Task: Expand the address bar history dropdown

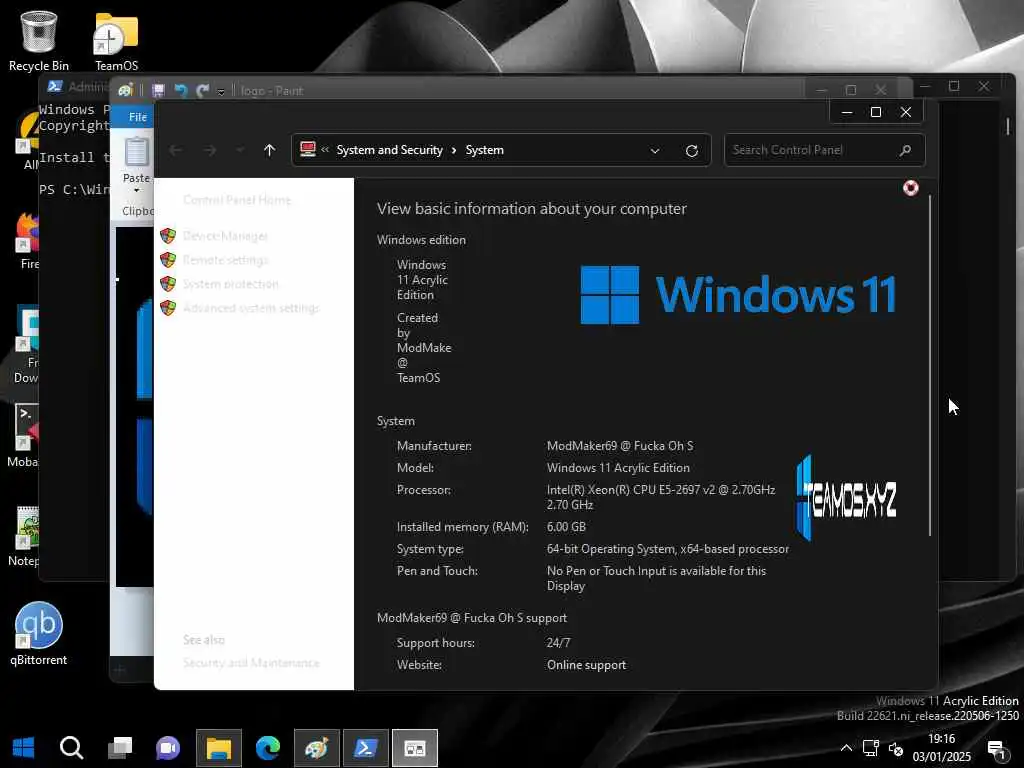Action: [x=654, y=151]
